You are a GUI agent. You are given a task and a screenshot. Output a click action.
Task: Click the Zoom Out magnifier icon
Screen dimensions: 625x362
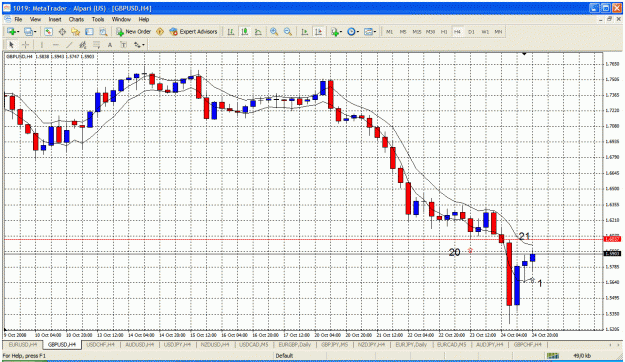[287, 31]
